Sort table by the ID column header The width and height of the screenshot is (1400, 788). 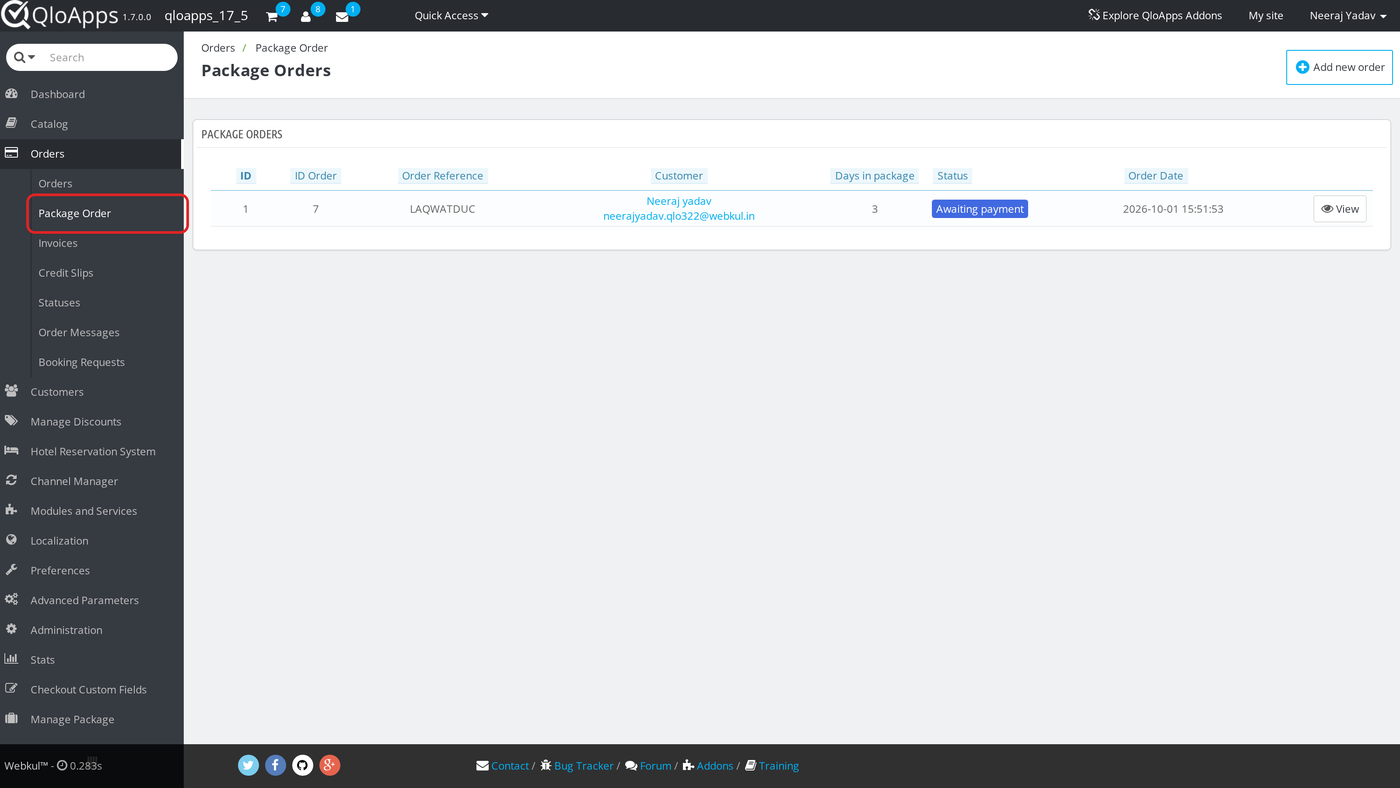point(246,176)
